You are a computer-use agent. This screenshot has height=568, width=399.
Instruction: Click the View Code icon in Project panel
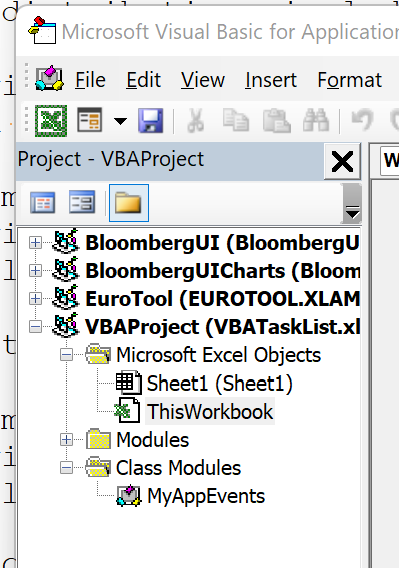coord(43,202)
